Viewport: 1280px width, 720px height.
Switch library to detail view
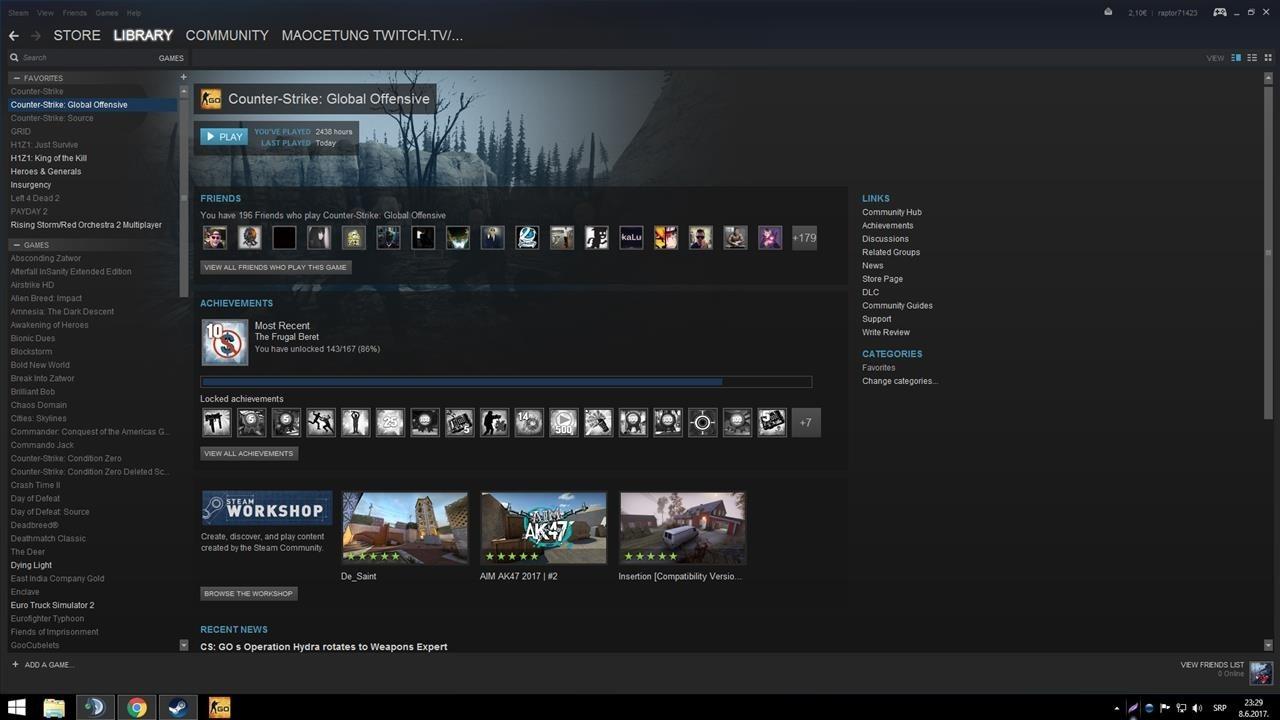[1236, 58]
